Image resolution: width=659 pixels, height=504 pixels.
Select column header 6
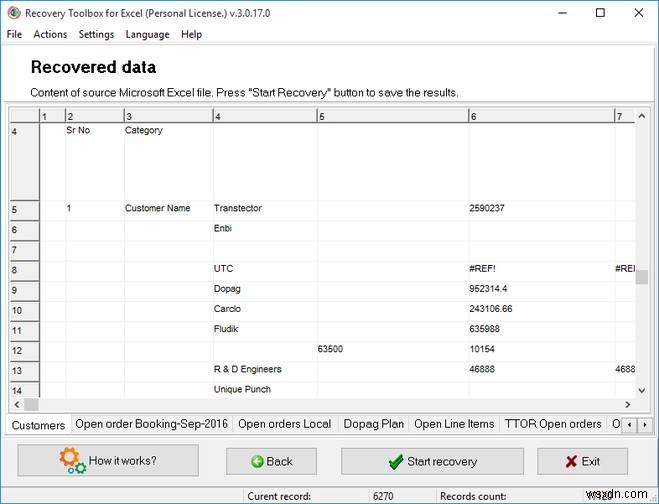[x=542, y=116]
